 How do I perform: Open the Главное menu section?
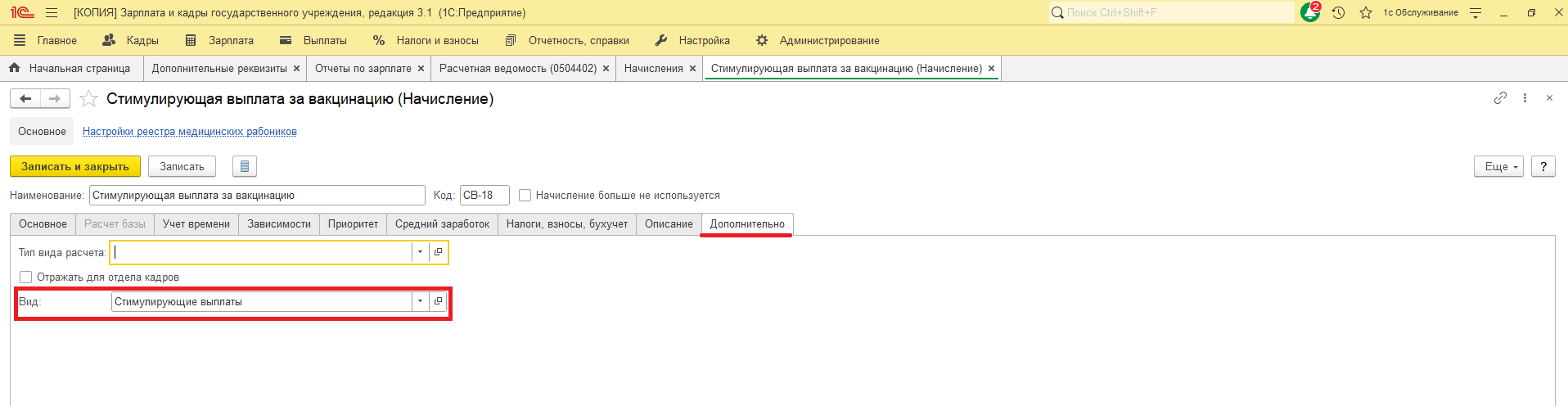click(x=46, y=40)
